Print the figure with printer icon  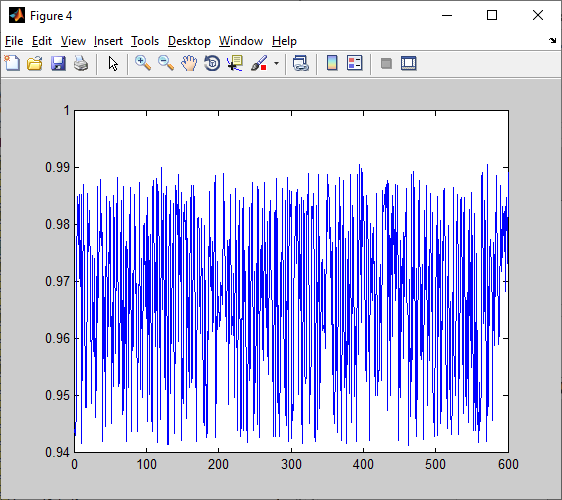81,63
